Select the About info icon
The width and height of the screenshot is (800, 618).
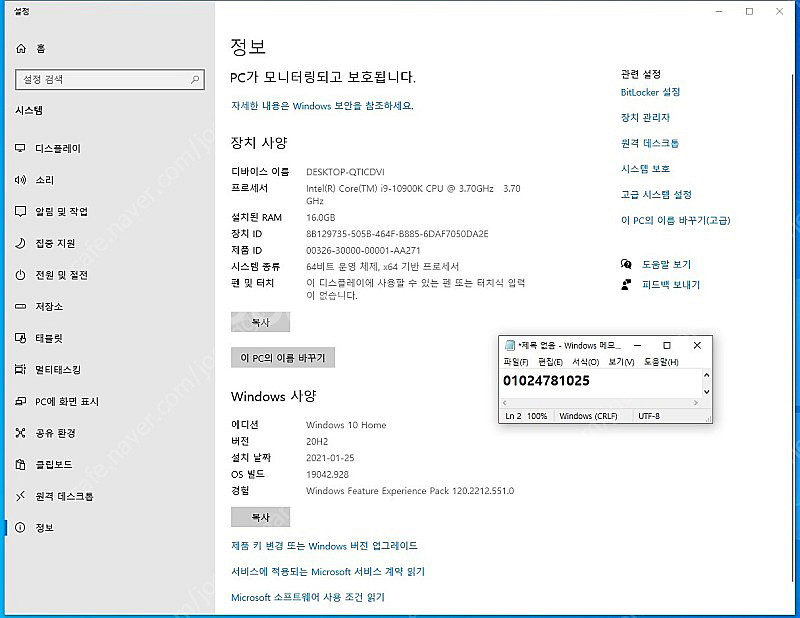click(20, 528)
